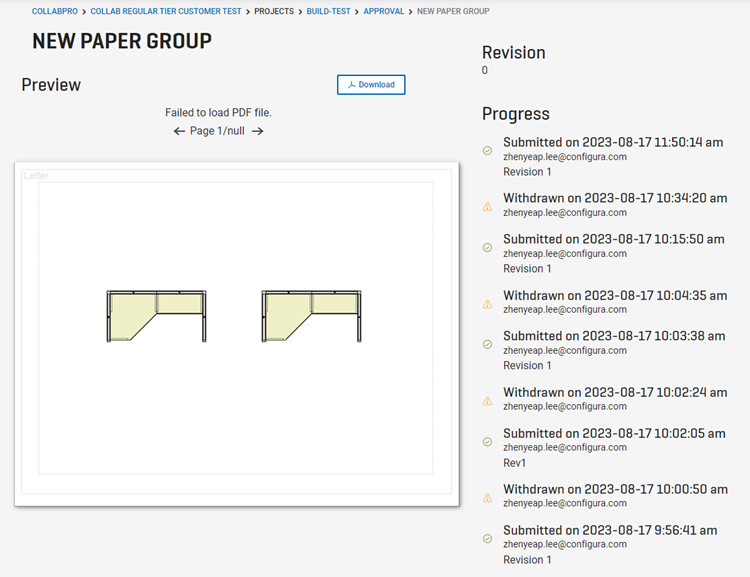Click the 'Page 1/null' indicator

click(x=217, y=131)
